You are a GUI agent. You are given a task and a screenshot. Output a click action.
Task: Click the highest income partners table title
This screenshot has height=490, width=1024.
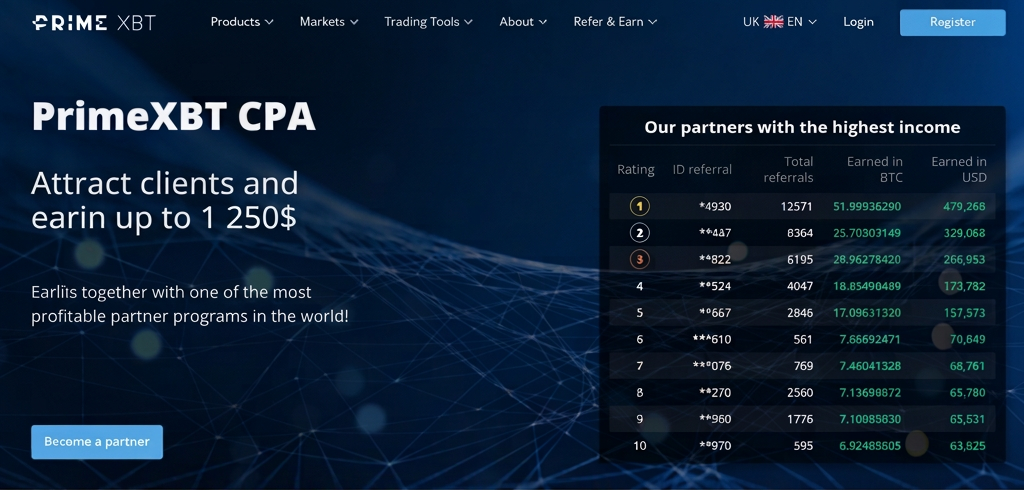(x=802, y=127)
